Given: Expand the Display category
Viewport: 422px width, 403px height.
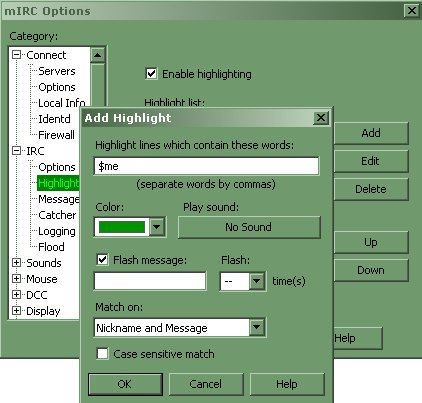Looking at the screenshot, I should (x=16, y=311).
